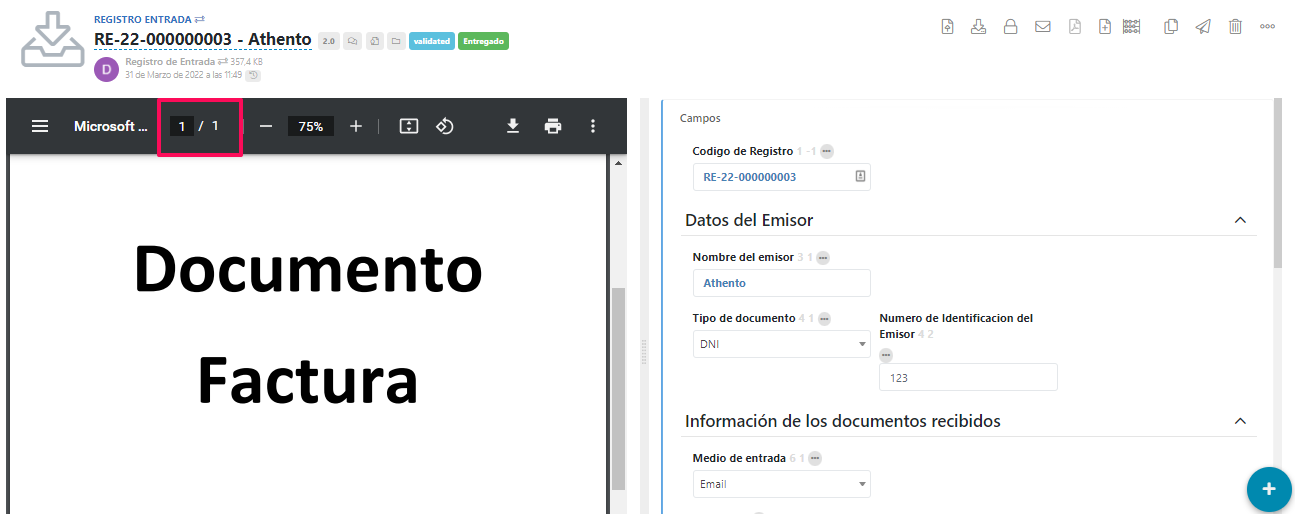Click the blue plus floating button
Screen dimensions: 1295x514
coord(1269,489)
